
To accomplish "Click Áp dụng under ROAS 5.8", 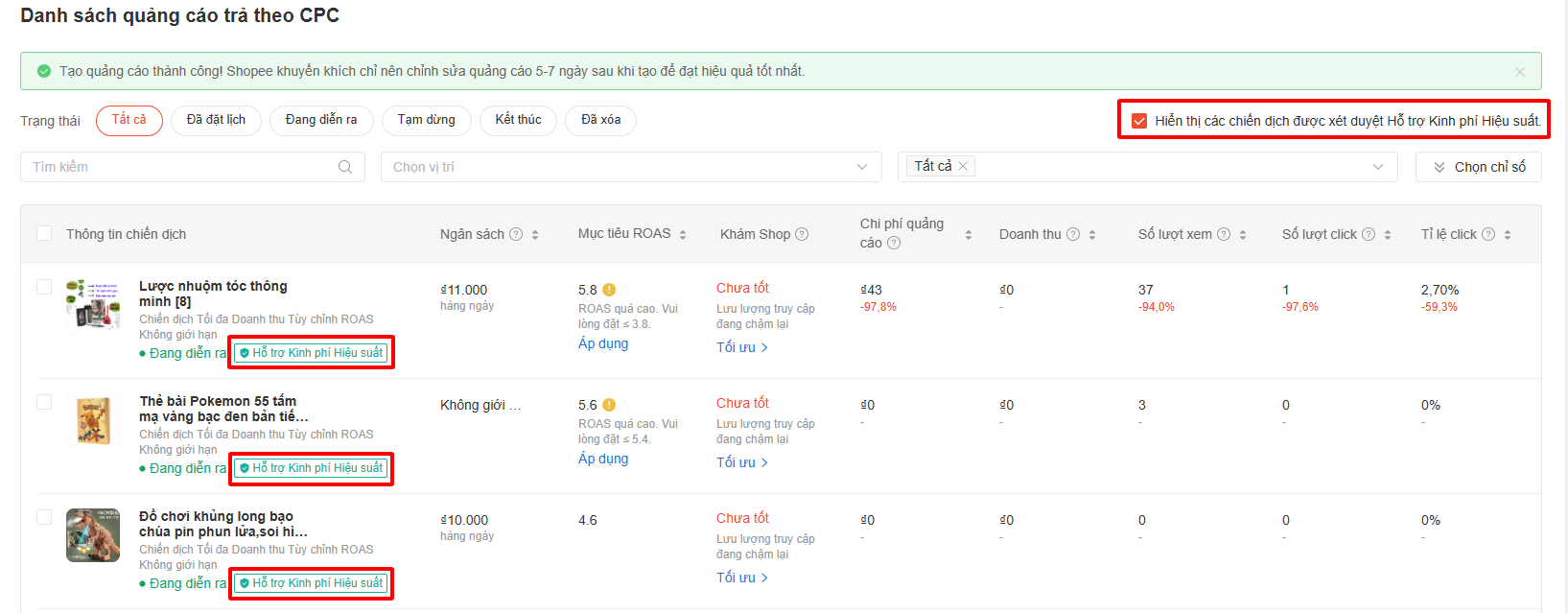I will pyautogui.click(x=603, y=343).
